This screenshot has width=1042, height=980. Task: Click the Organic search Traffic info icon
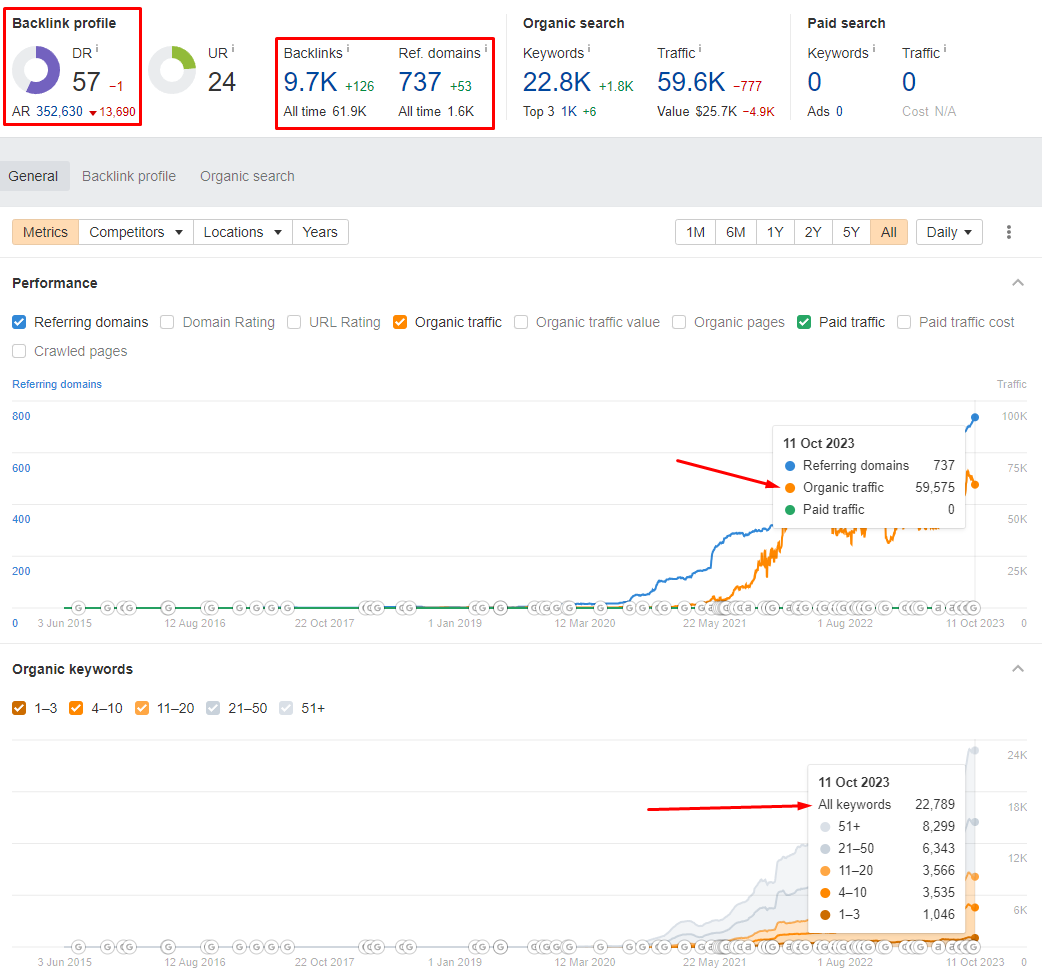(x=700, y=49)
